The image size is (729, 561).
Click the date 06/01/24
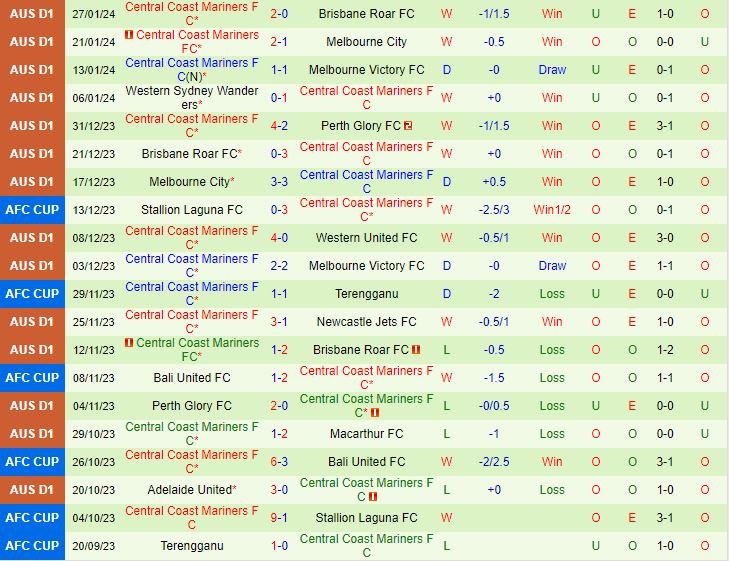[x=93, y=98]
